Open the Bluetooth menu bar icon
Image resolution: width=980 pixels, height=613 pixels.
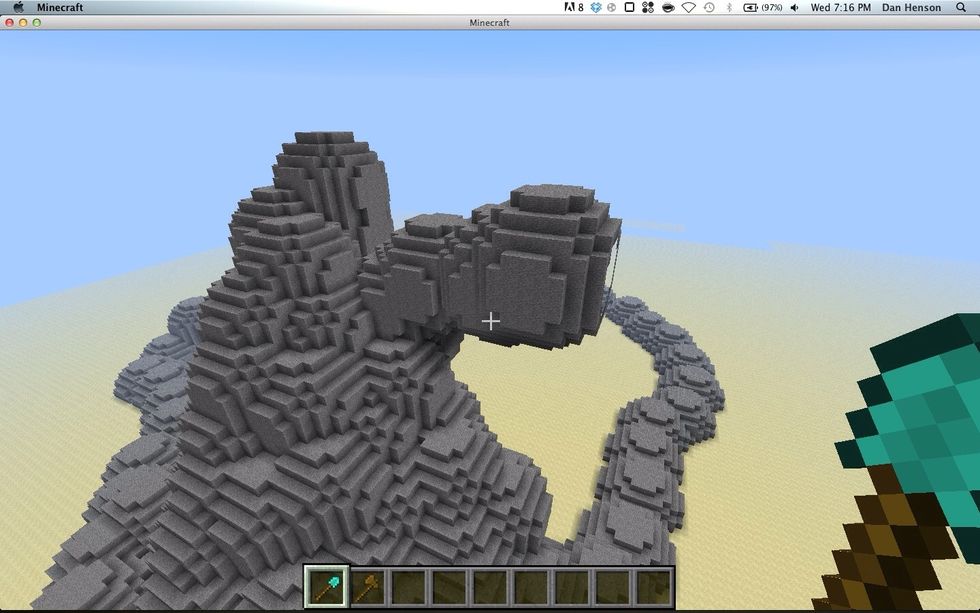(728, 7)
